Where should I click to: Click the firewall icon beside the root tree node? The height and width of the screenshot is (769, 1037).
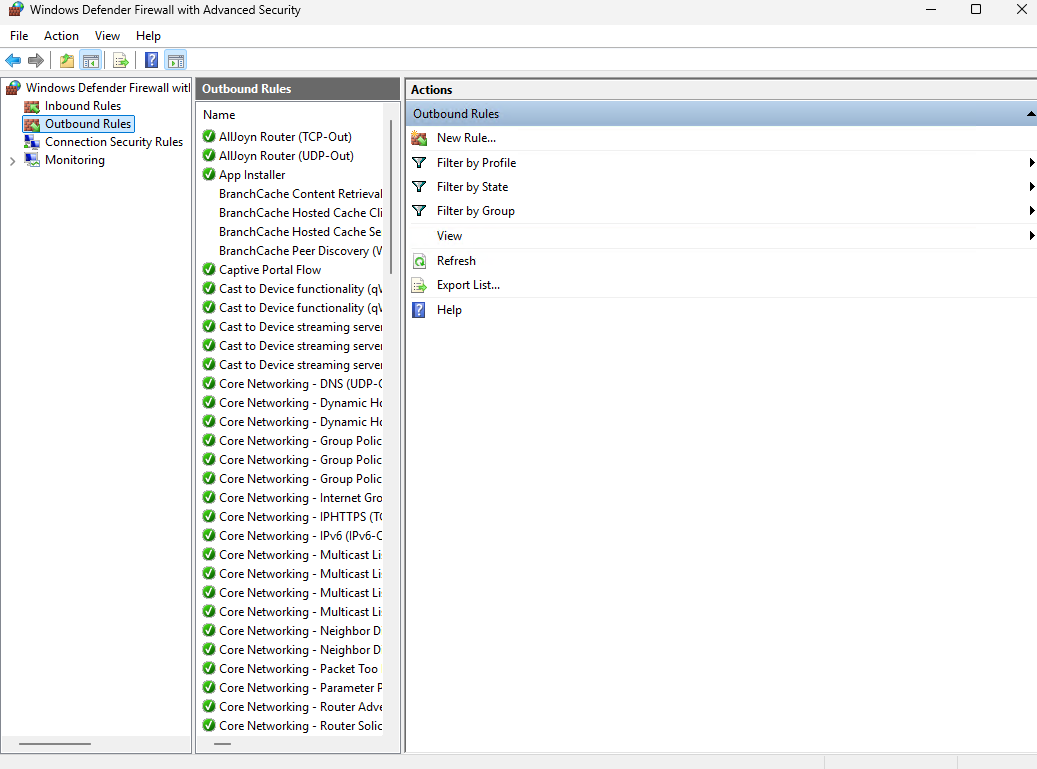click(13, 87)
